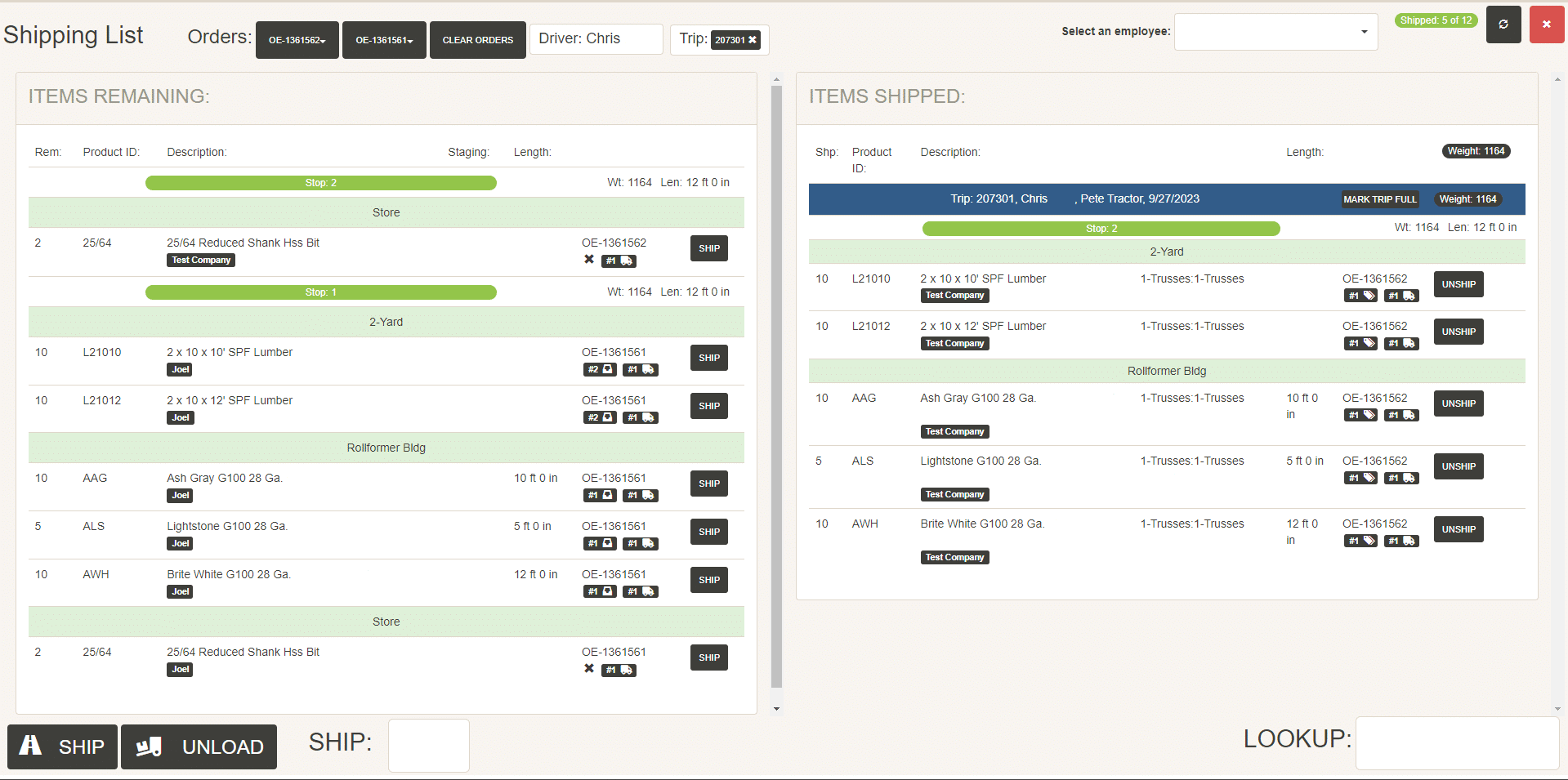The height and width of the screenshot is (780, 1568).
Task: Click CLEAR ORDERS button
Action: (478, 40)
